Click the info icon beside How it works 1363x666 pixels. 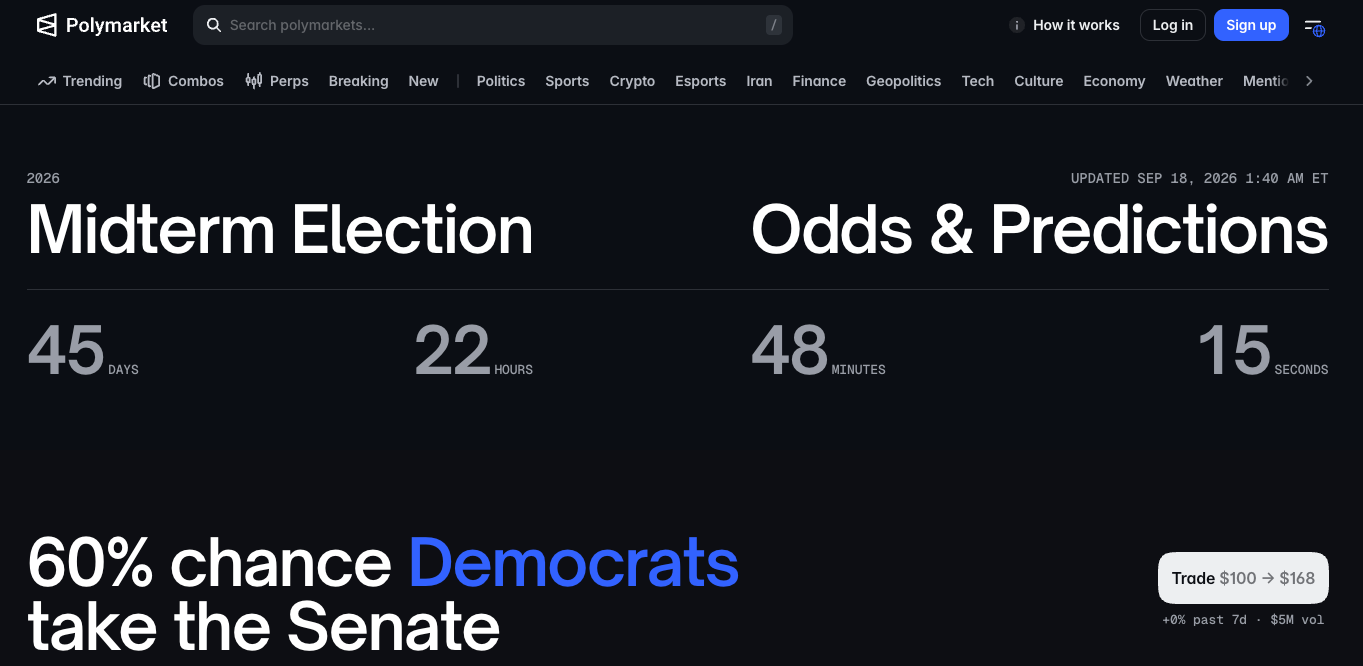coord(1017,25)
